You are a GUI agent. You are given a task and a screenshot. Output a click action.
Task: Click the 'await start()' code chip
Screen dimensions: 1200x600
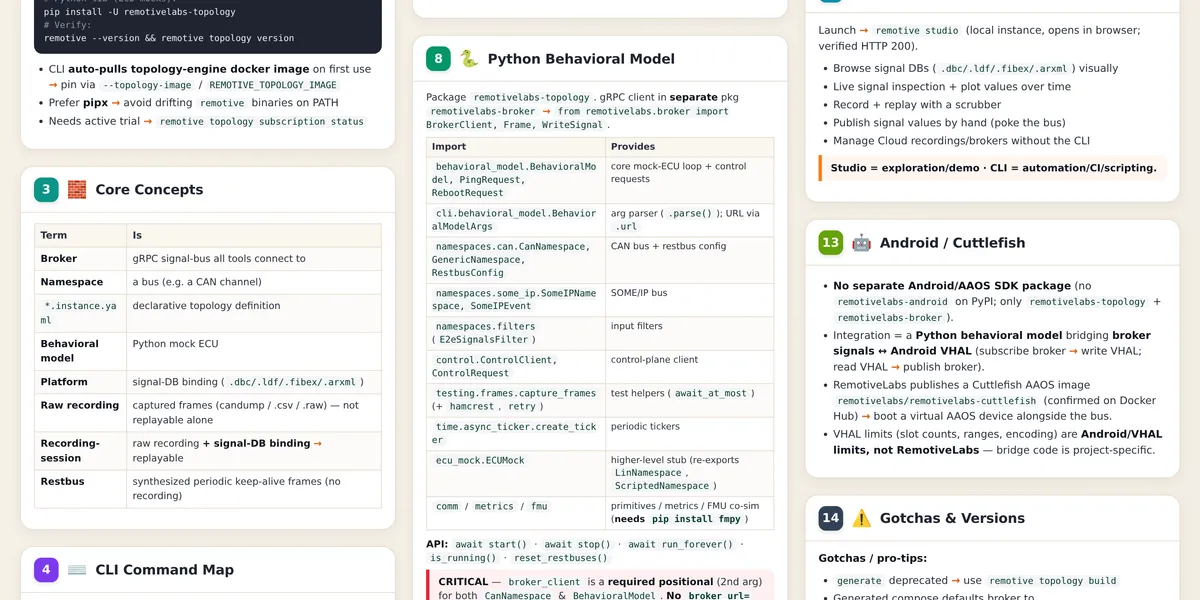(493, 544)
